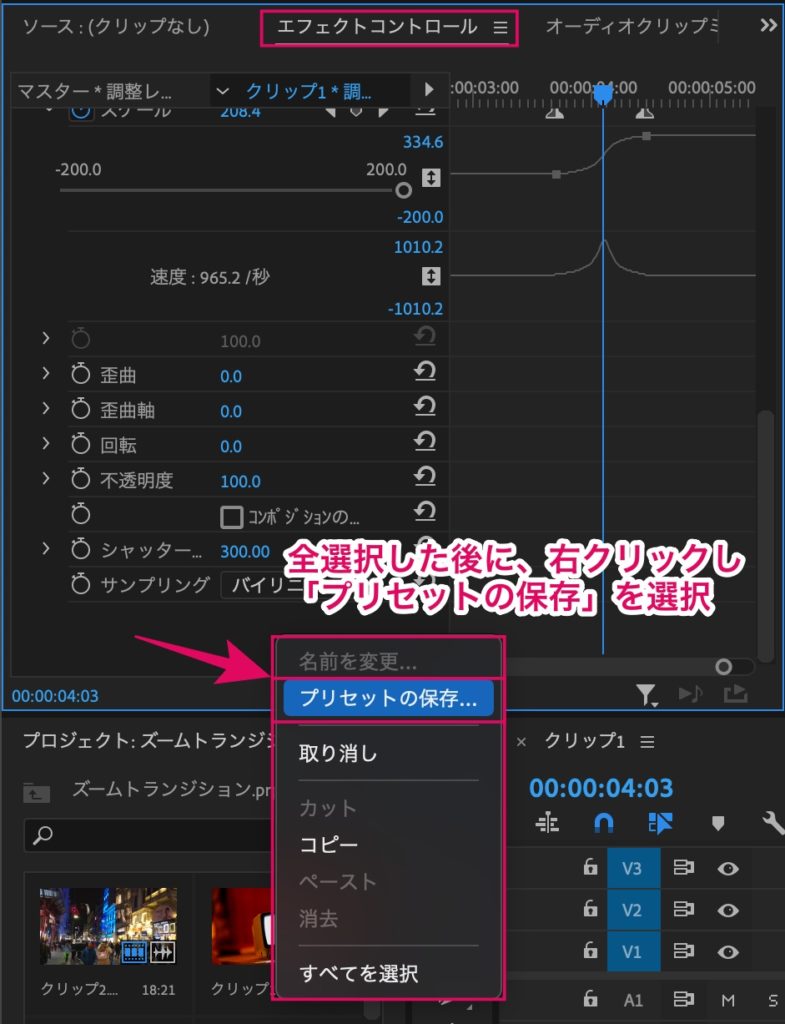
Task: Toggle sync lock on track V3
Action: point(684,868)
